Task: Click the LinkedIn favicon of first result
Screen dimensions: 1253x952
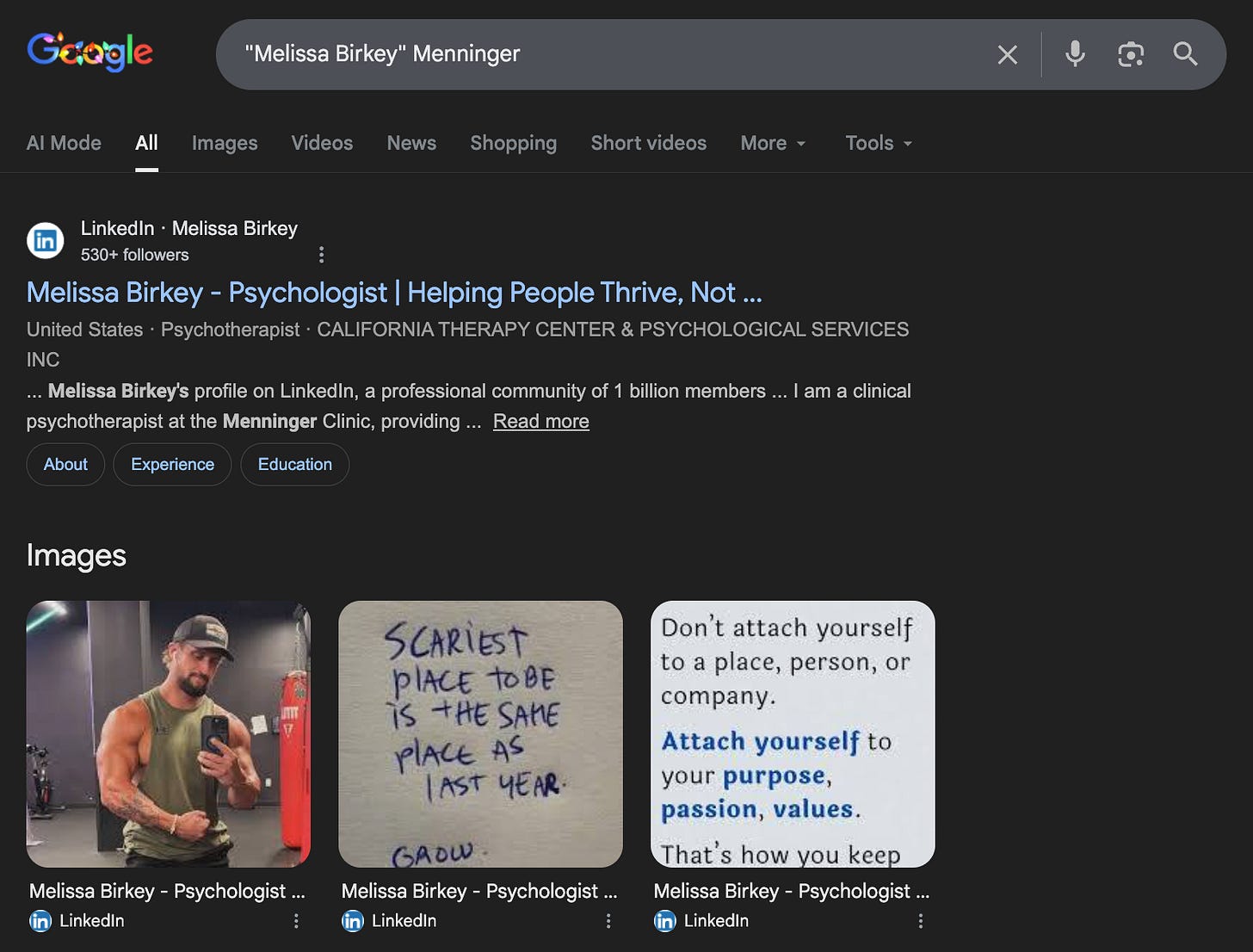Action: 46,241
